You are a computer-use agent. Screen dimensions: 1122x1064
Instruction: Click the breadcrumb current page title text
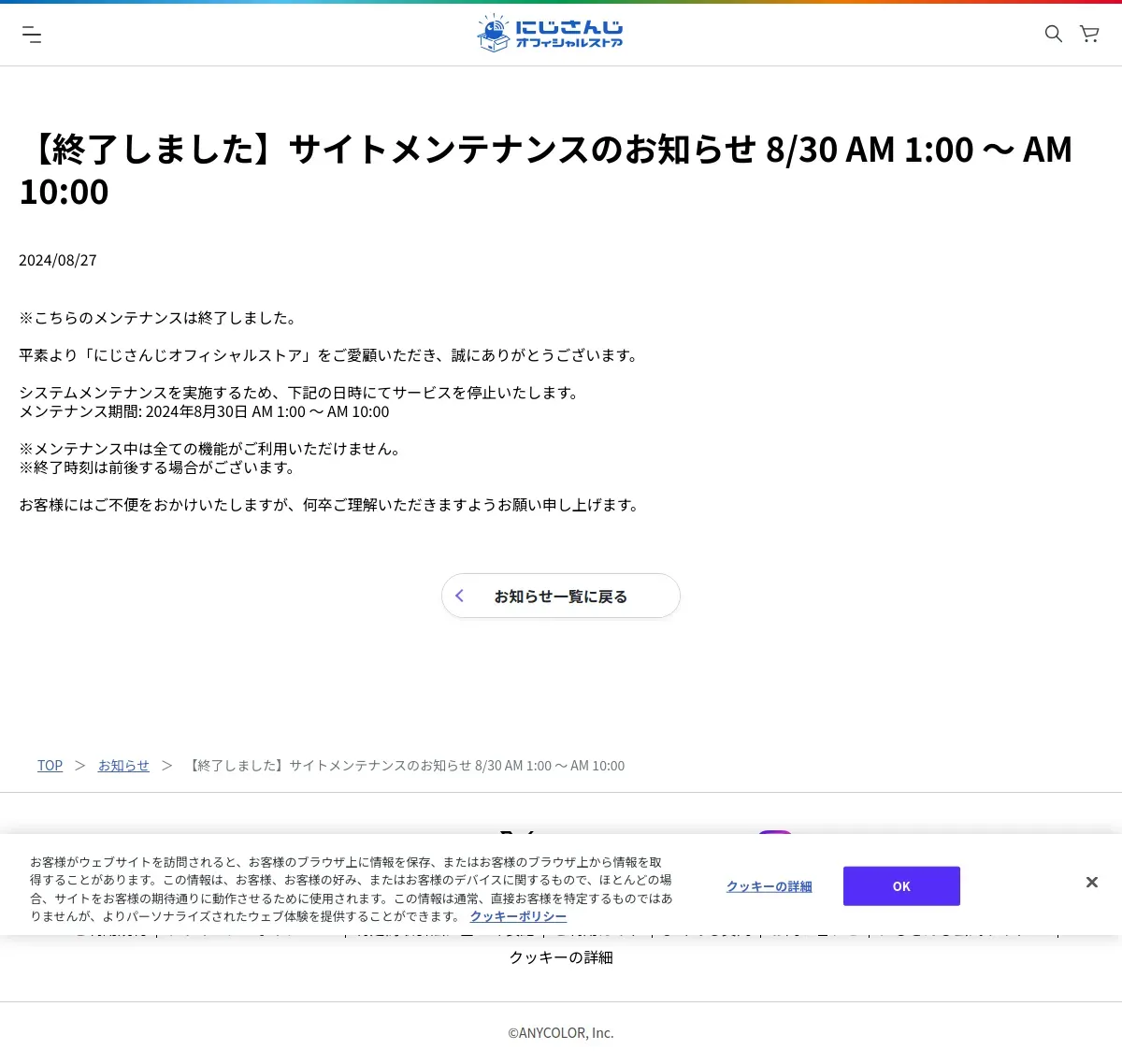[x=407, y=765]
